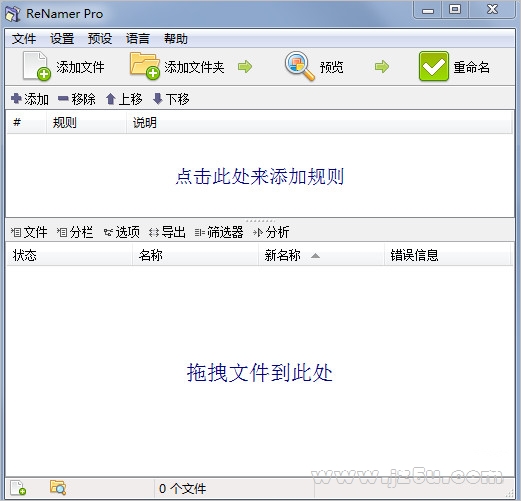Open the 预设 menu
Screen dimensions: 521x501
click(100, 39)
